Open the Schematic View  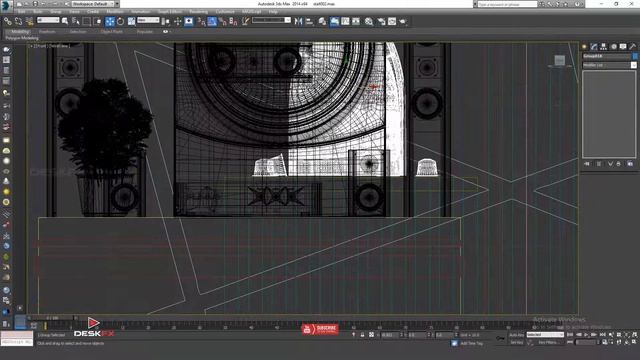click(x=356, y=21)
